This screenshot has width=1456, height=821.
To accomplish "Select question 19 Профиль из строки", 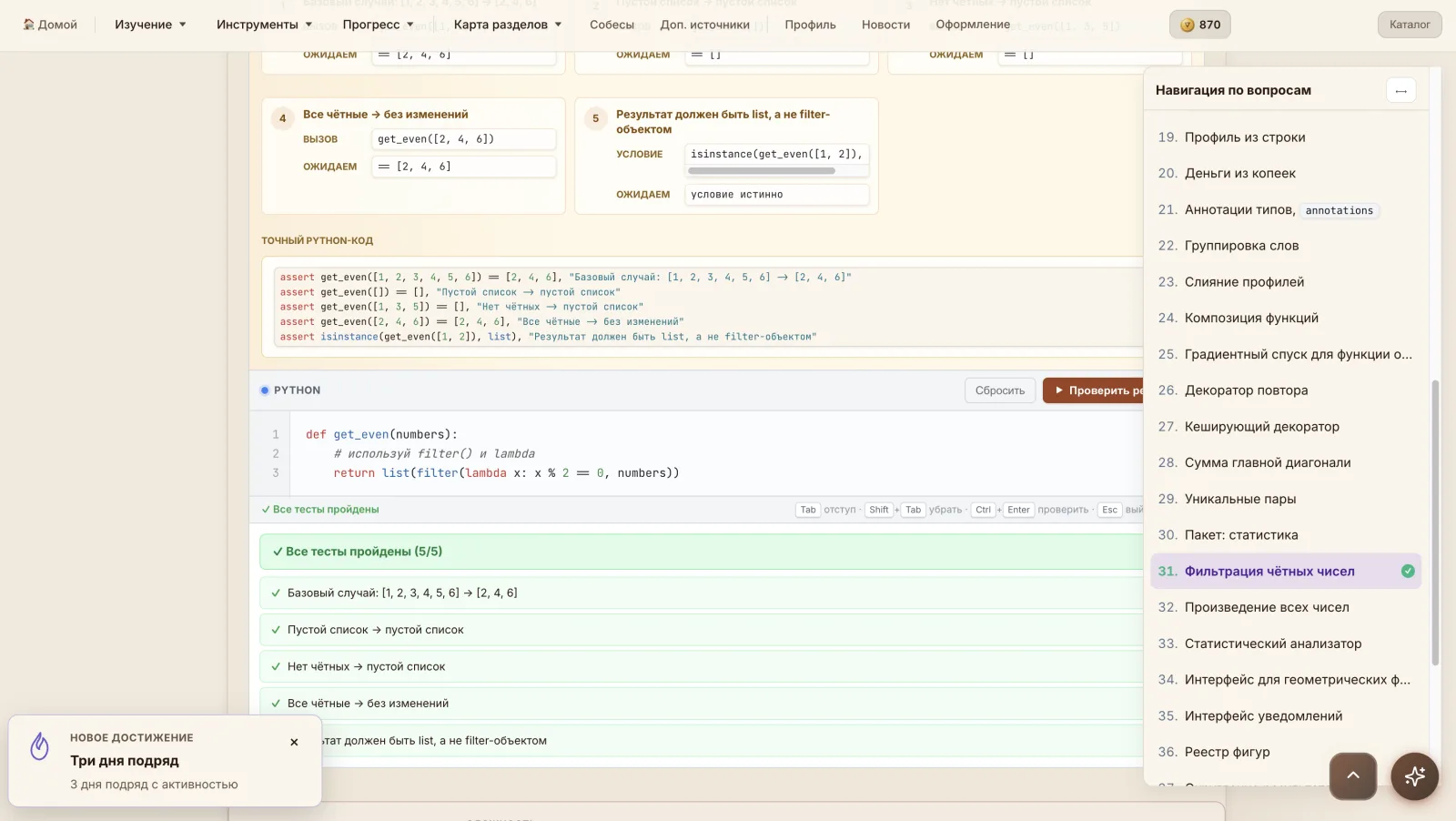I will pos(1285,137).
